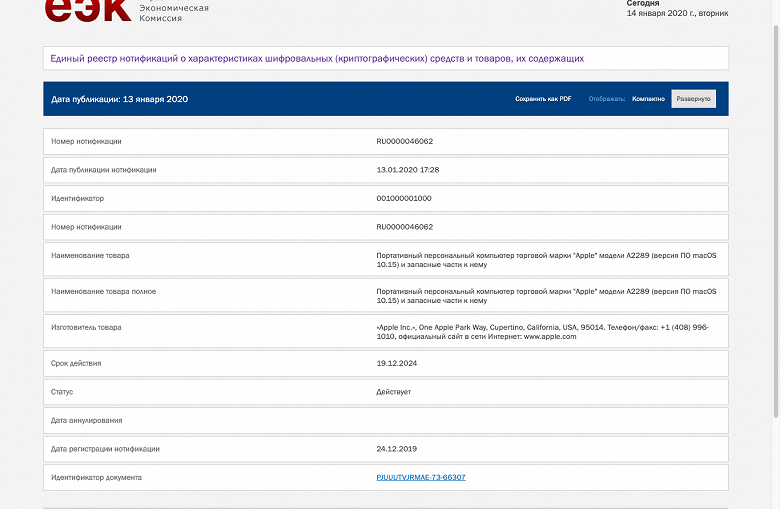
Task: Click the registration date value 24.12.2019
Action: tap(395, 449)
